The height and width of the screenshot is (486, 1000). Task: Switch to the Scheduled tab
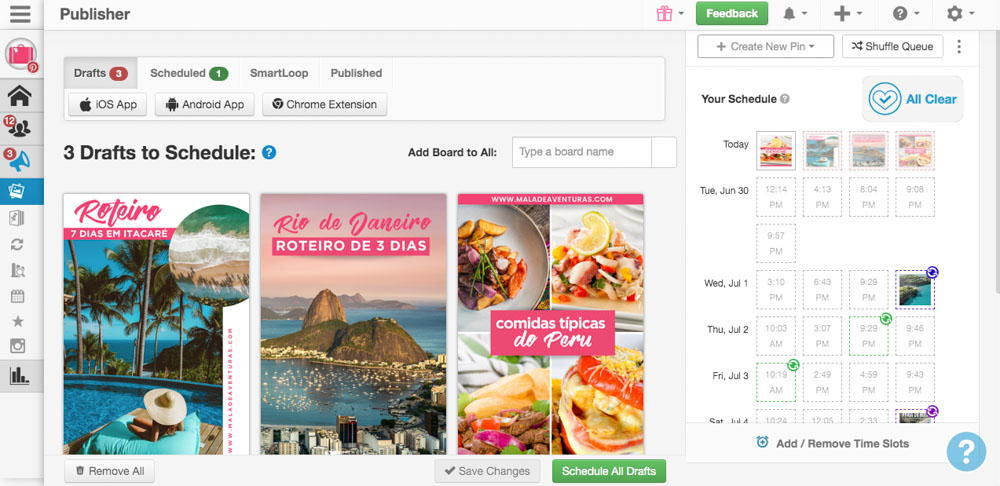[x=189, y=73]
